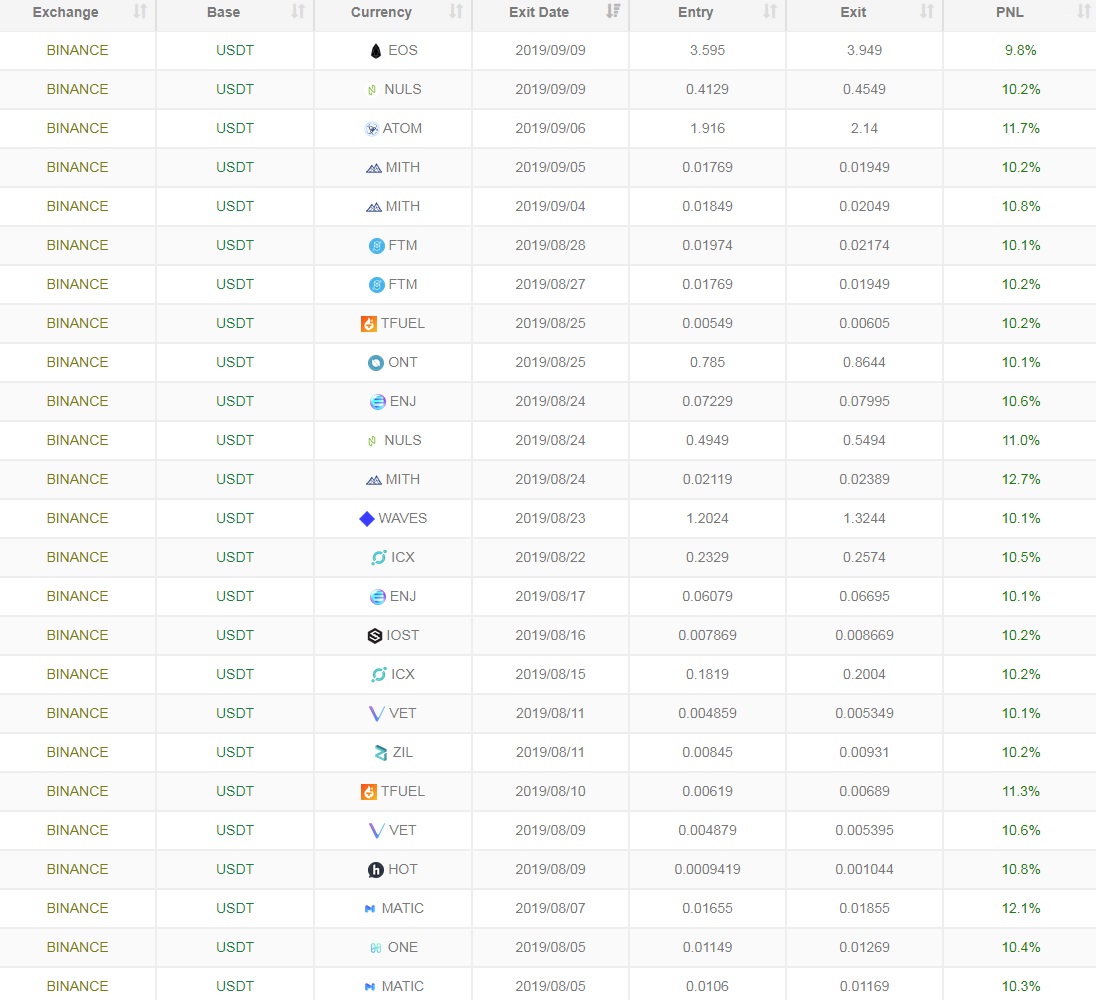This screenshot has width=1096, height=1000.
Task: Click the ONT coin icon
Action: click(376, 363)
